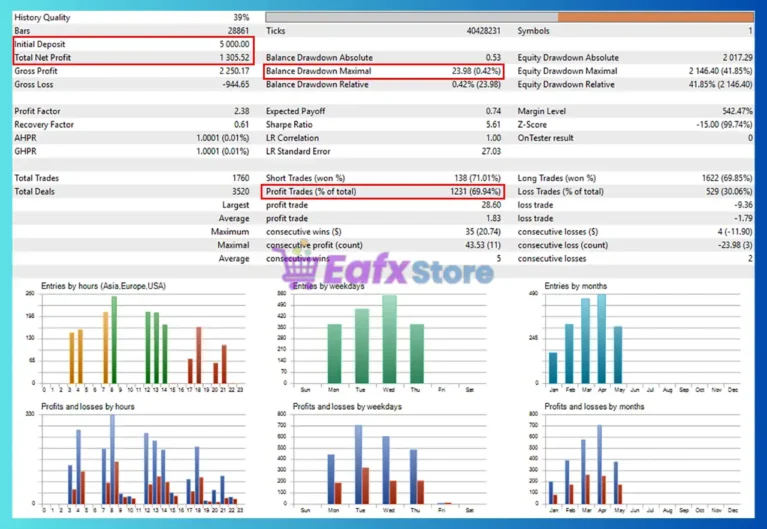This screenshot has width=767, height=529.
Task: Click the OnTester result label
Action: 545,138
